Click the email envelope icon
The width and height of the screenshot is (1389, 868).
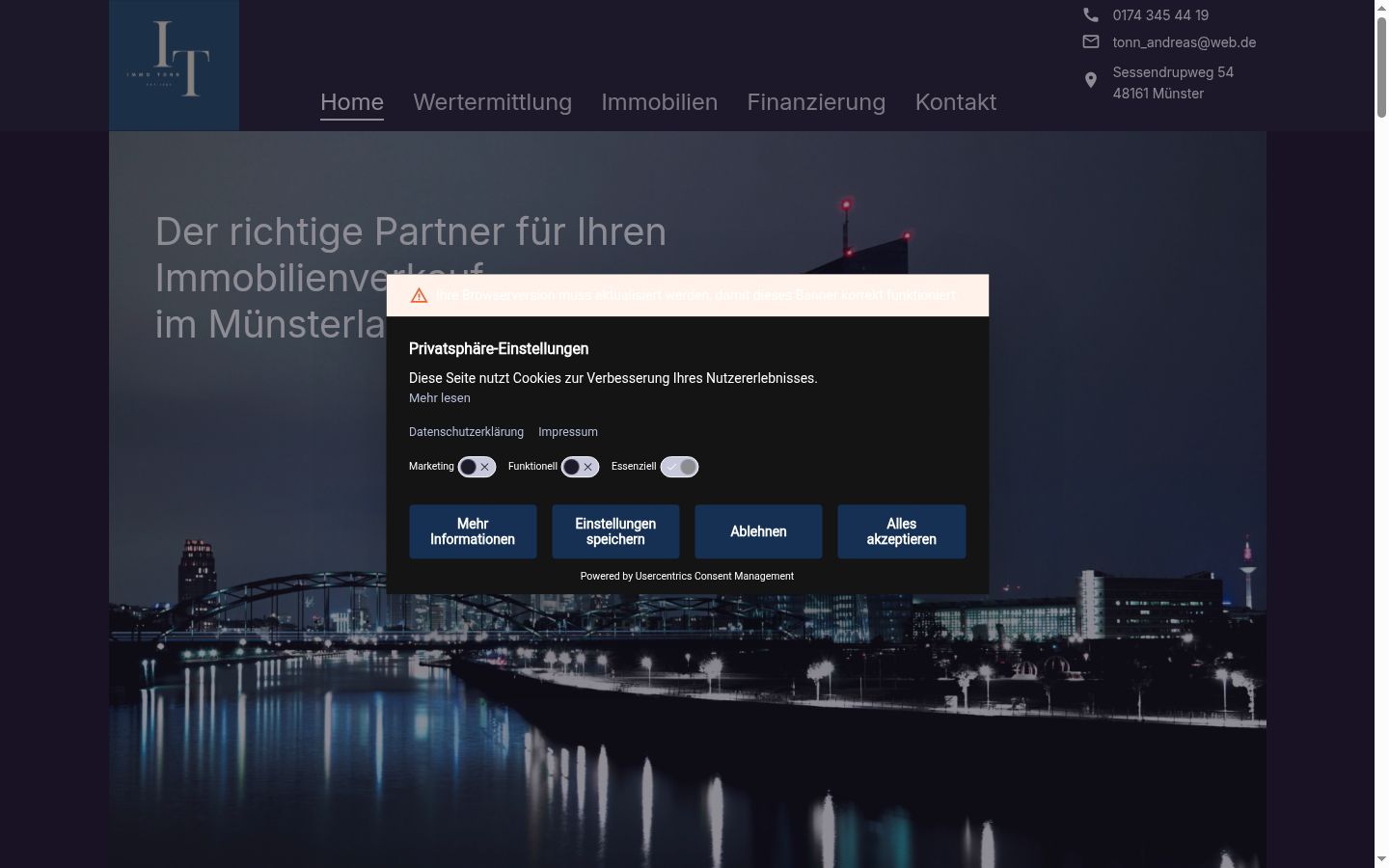(x=1091, y=41)
